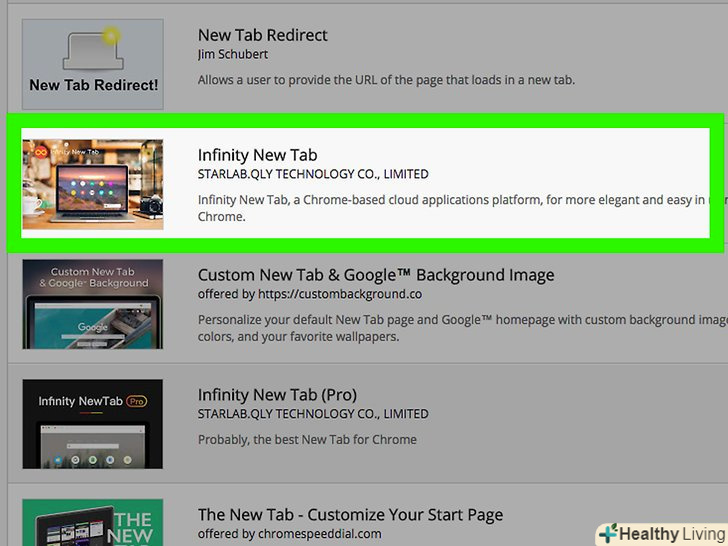
Task: Click 'Probably, the best New Tab for Chrome'
Action: pyautogui.click(x=307, y=440)
